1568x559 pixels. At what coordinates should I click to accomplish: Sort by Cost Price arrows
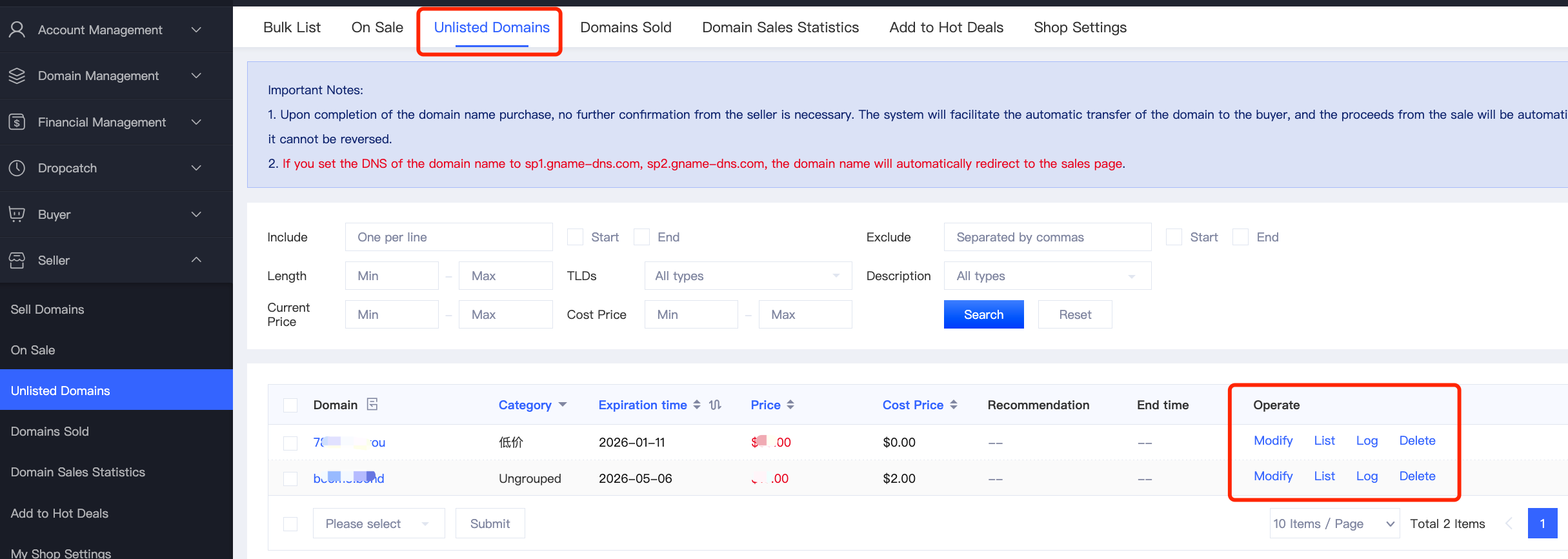[x=954, y=405]
